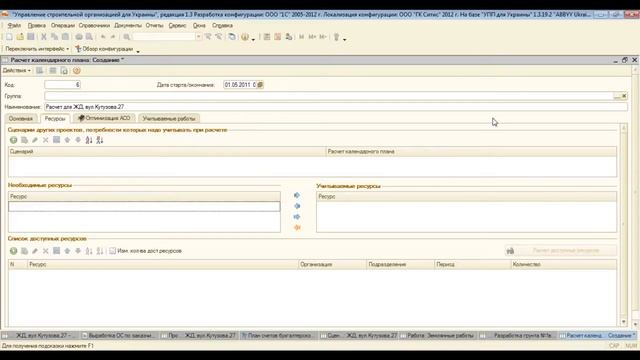Open the select button of Группа field
This screenshot has height=360, width=640.
[x=617, y=96]
